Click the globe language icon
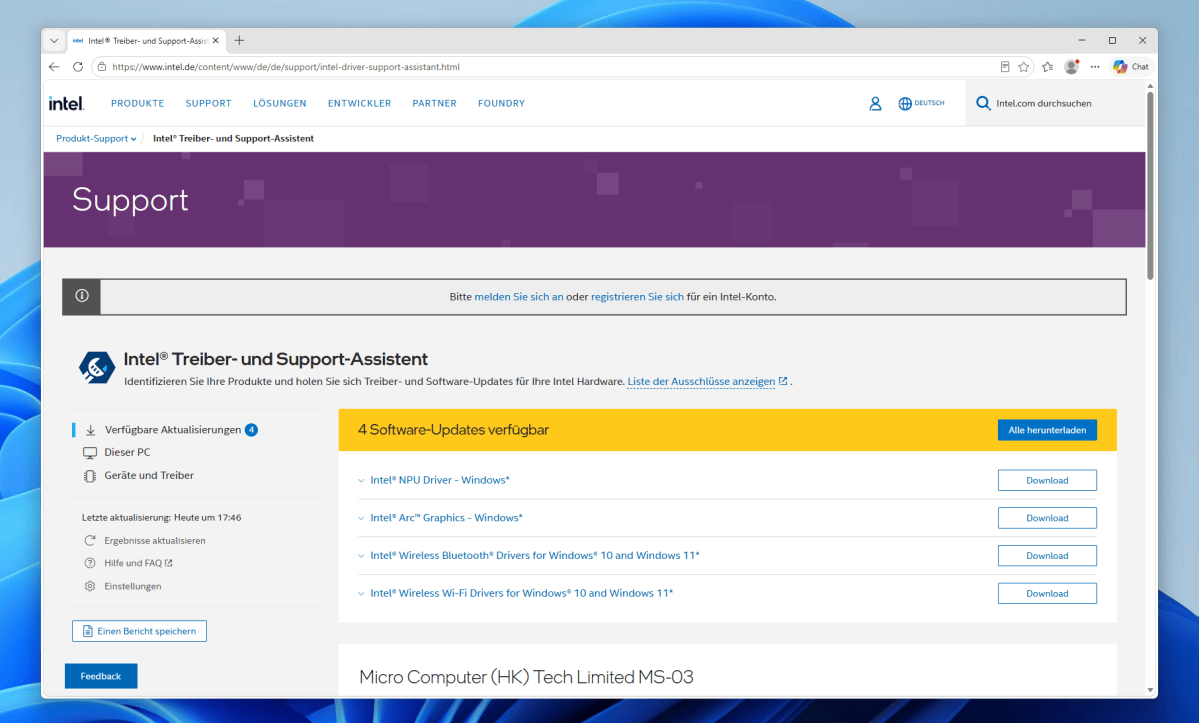 (905, 103)
